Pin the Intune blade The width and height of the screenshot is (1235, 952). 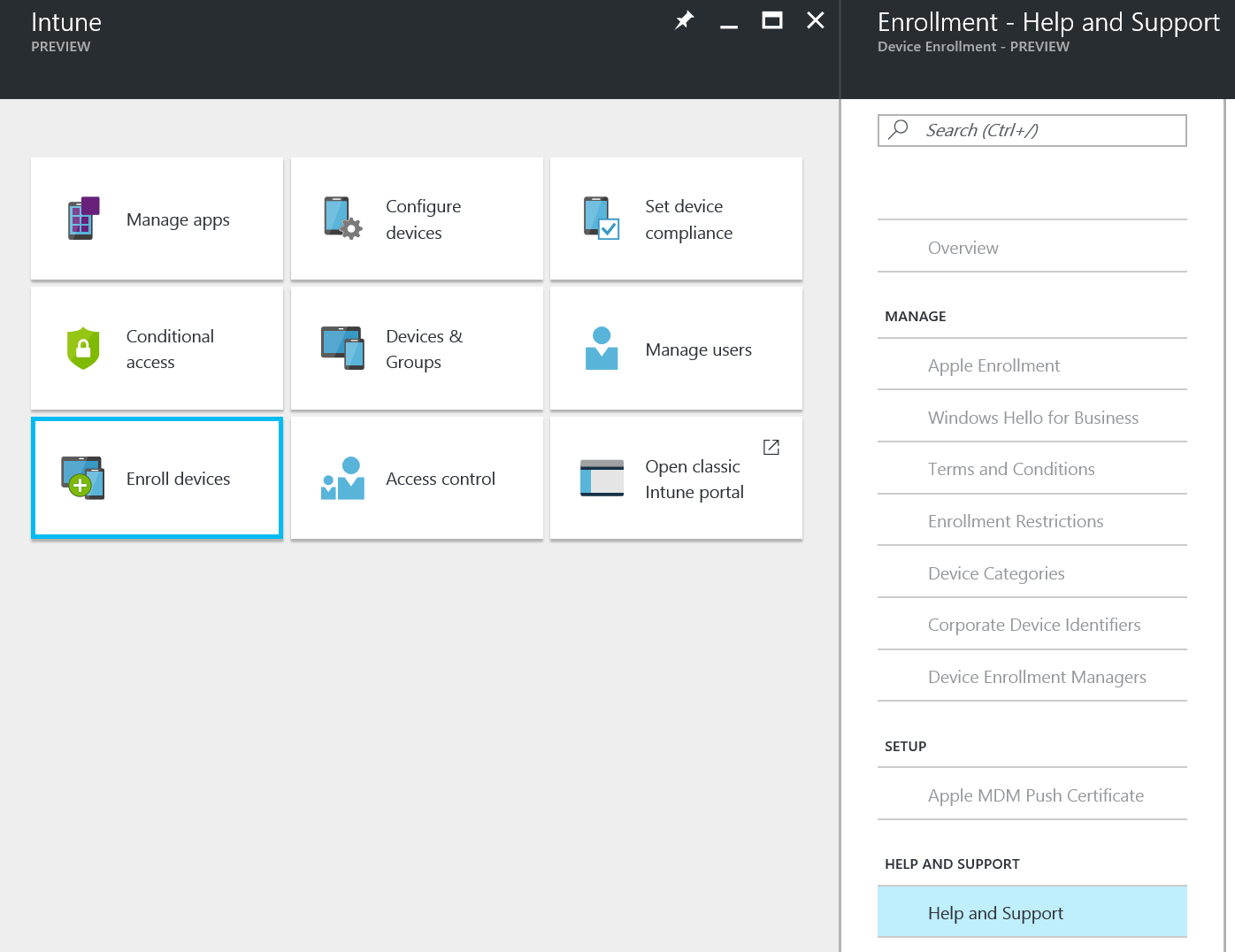point(684,20)
